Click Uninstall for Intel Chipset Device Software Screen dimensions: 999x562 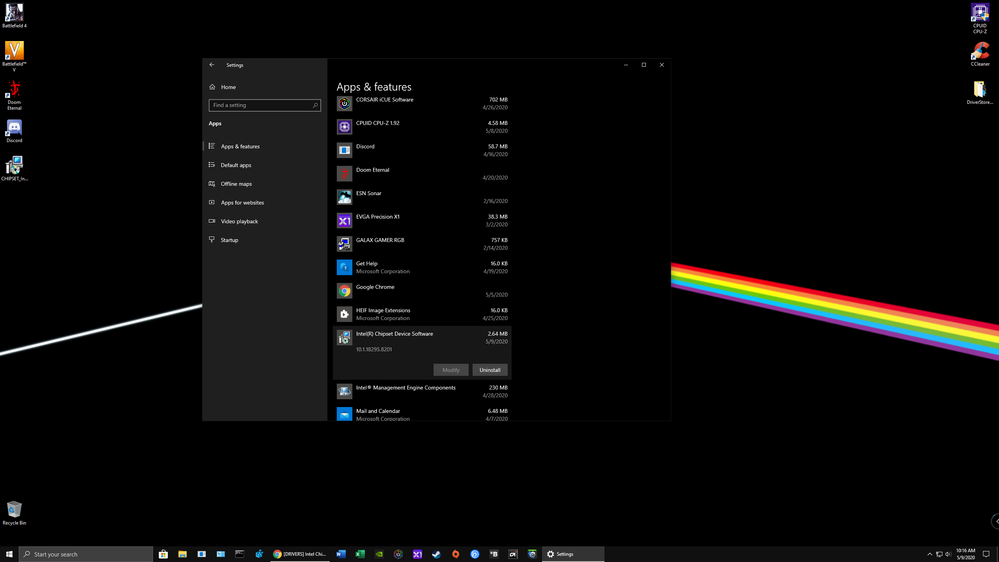(490, 370)
